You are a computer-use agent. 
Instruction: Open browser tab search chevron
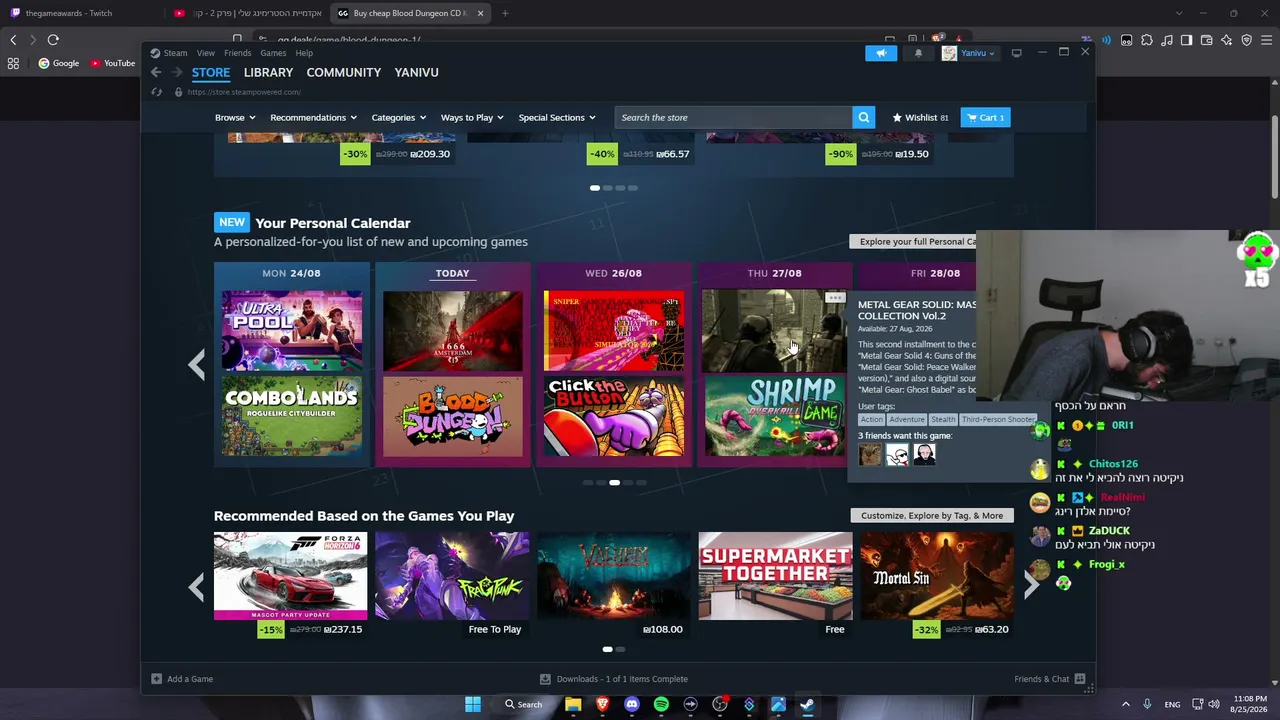coord(1179,13)
